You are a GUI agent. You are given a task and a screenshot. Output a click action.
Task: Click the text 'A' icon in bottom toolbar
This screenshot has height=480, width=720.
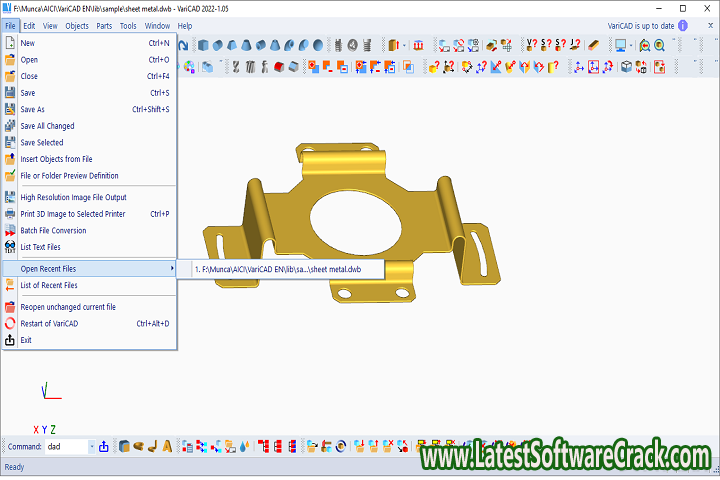(167, 446)
